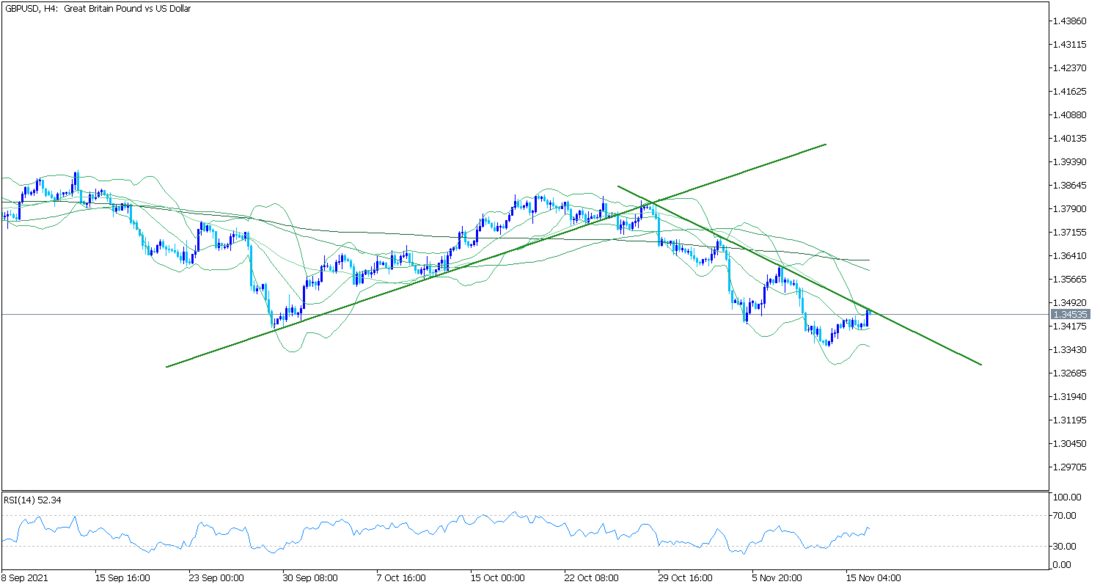Click the RSI 30.00 level label
This screenshot has width=1100, height=587.
pyautogui.click(x=1065, y=546)
